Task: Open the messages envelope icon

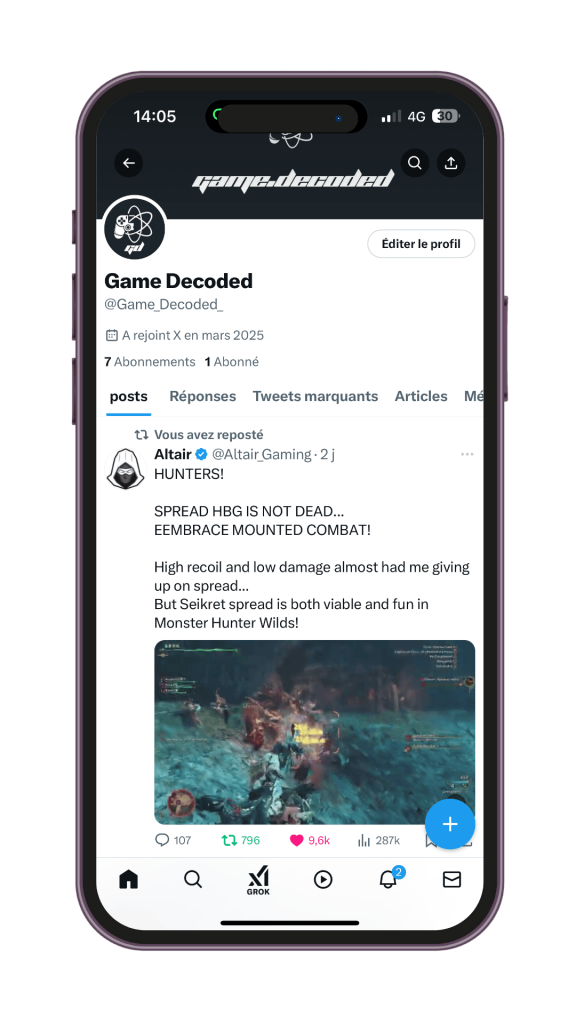Action: tap(452, 880)
